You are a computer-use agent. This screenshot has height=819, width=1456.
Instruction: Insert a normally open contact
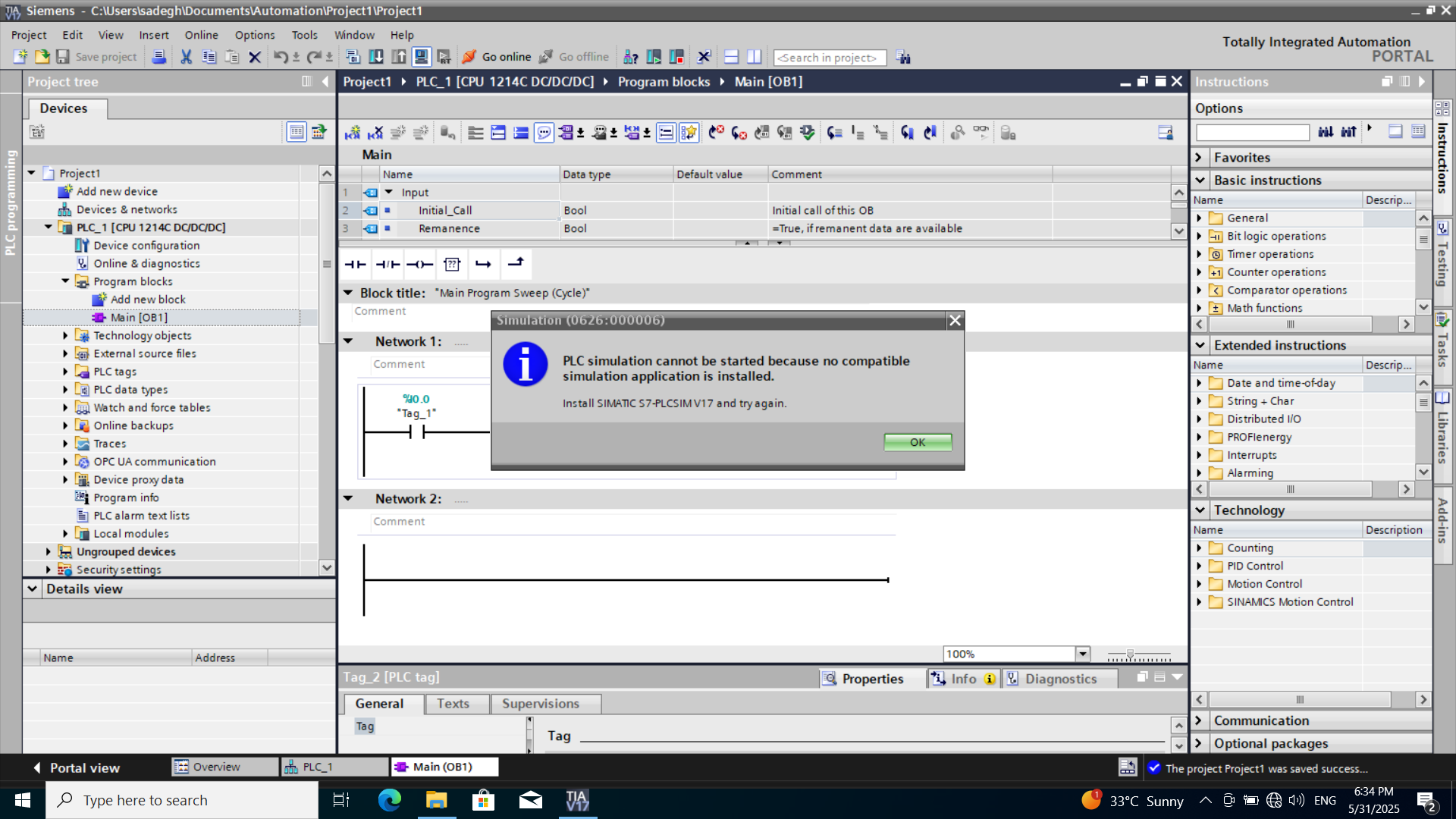point(355,264)
